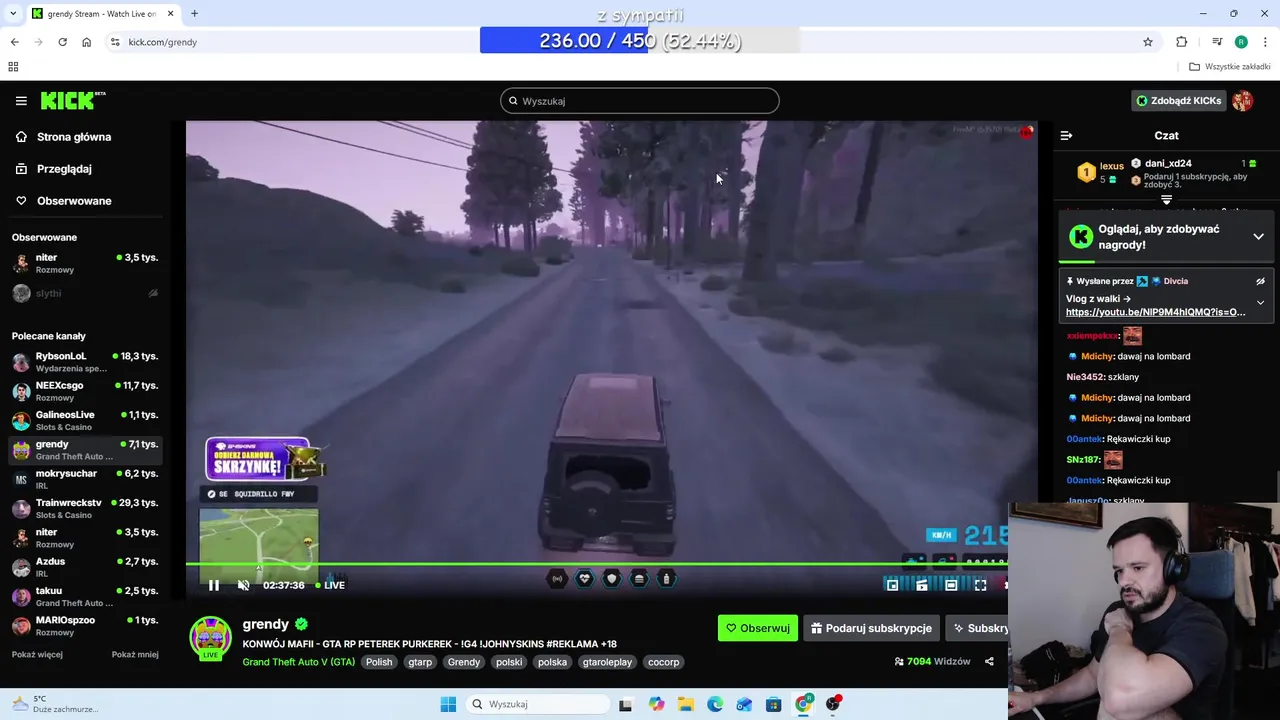This screenshot has width=1280, height=720.
Task: Jump to LIVE in the player
Action: pyautogui.click(x=330, y=585)
